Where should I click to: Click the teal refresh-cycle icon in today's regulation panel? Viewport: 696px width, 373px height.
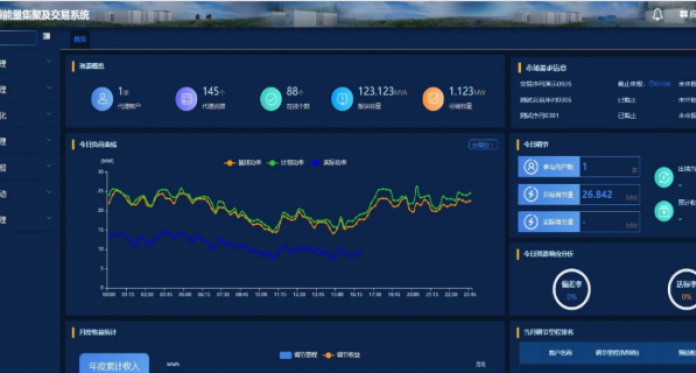pyautogui.click(x=664, y=177)
